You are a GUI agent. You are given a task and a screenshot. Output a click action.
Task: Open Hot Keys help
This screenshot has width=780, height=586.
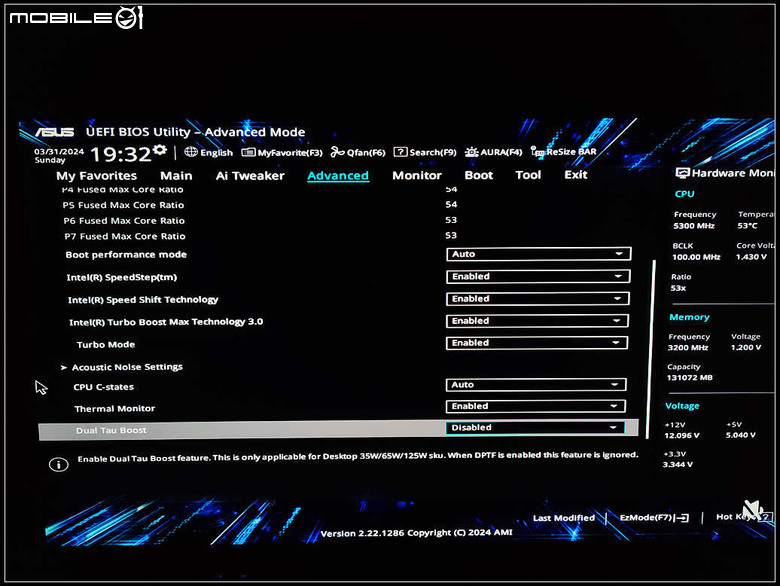[x=744, y=516]
